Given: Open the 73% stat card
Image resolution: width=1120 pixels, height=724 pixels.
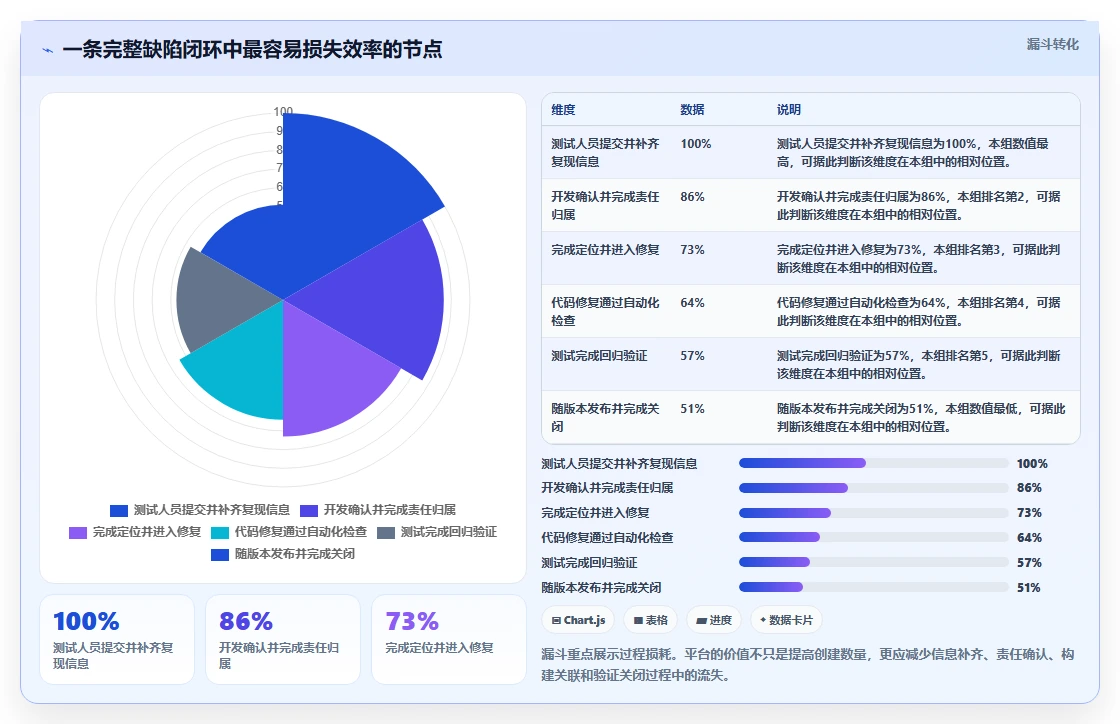Looking at the screenshot, I should pyautogui.click(x=449, y=640).
